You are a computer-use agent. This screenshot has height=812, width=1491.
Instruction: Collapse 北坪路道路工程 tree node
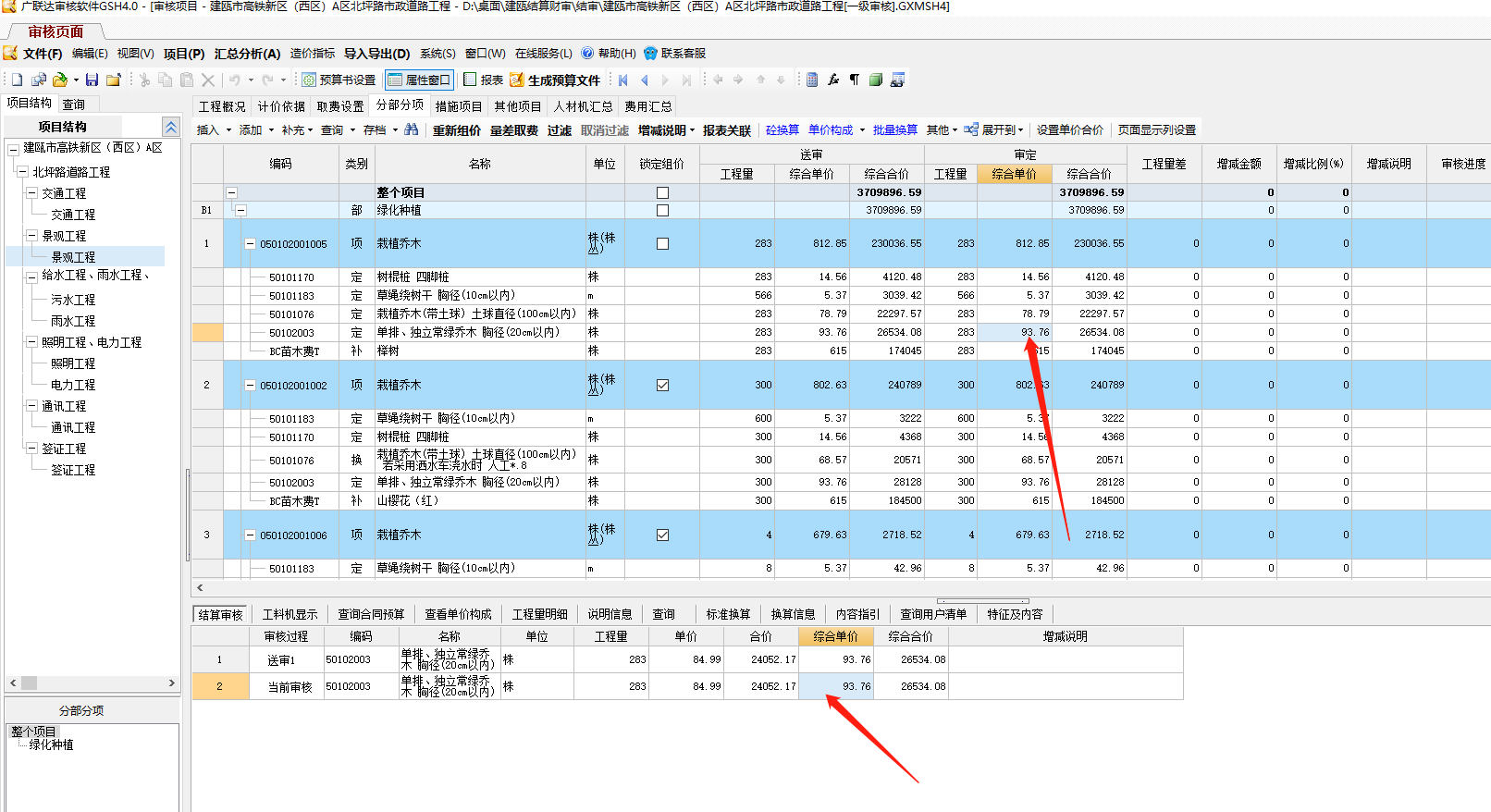(x=22, y=172)
